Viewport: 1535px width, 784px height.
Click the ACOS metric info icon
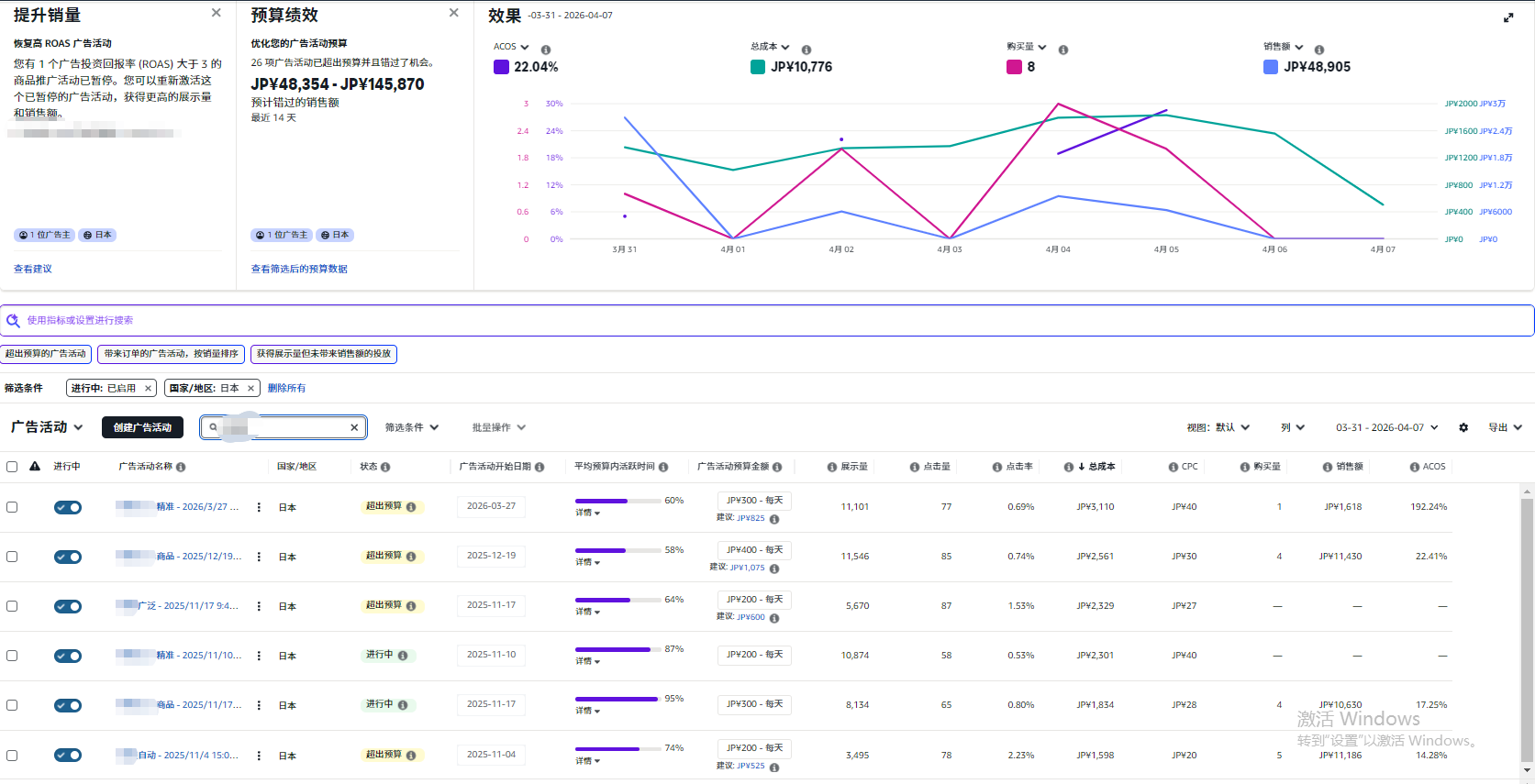click(546, 50)
